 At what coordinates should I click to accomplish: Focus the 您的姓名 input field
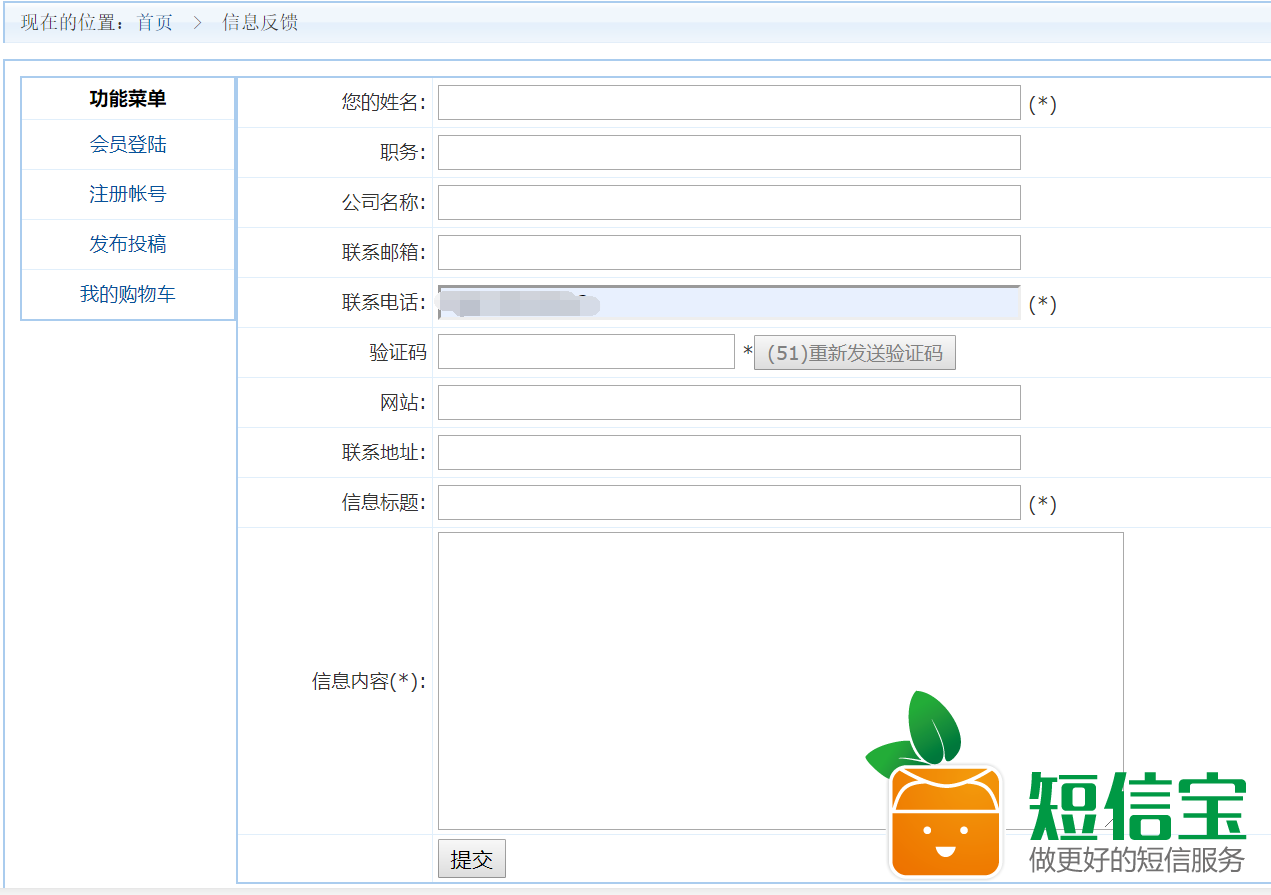[x=728, y=103]
